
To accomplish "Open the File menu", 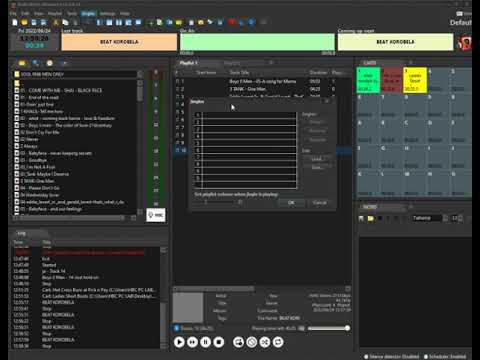I will (13, 14).
